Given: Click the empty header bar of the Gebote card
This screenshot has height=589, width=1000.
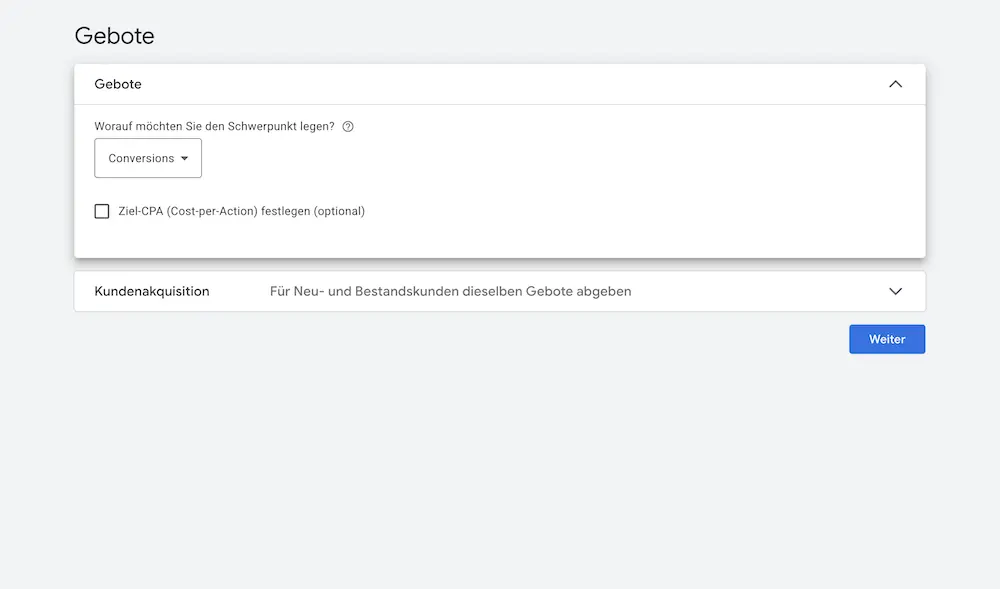Looking at the screenshot, I should (x=500, y=84).
